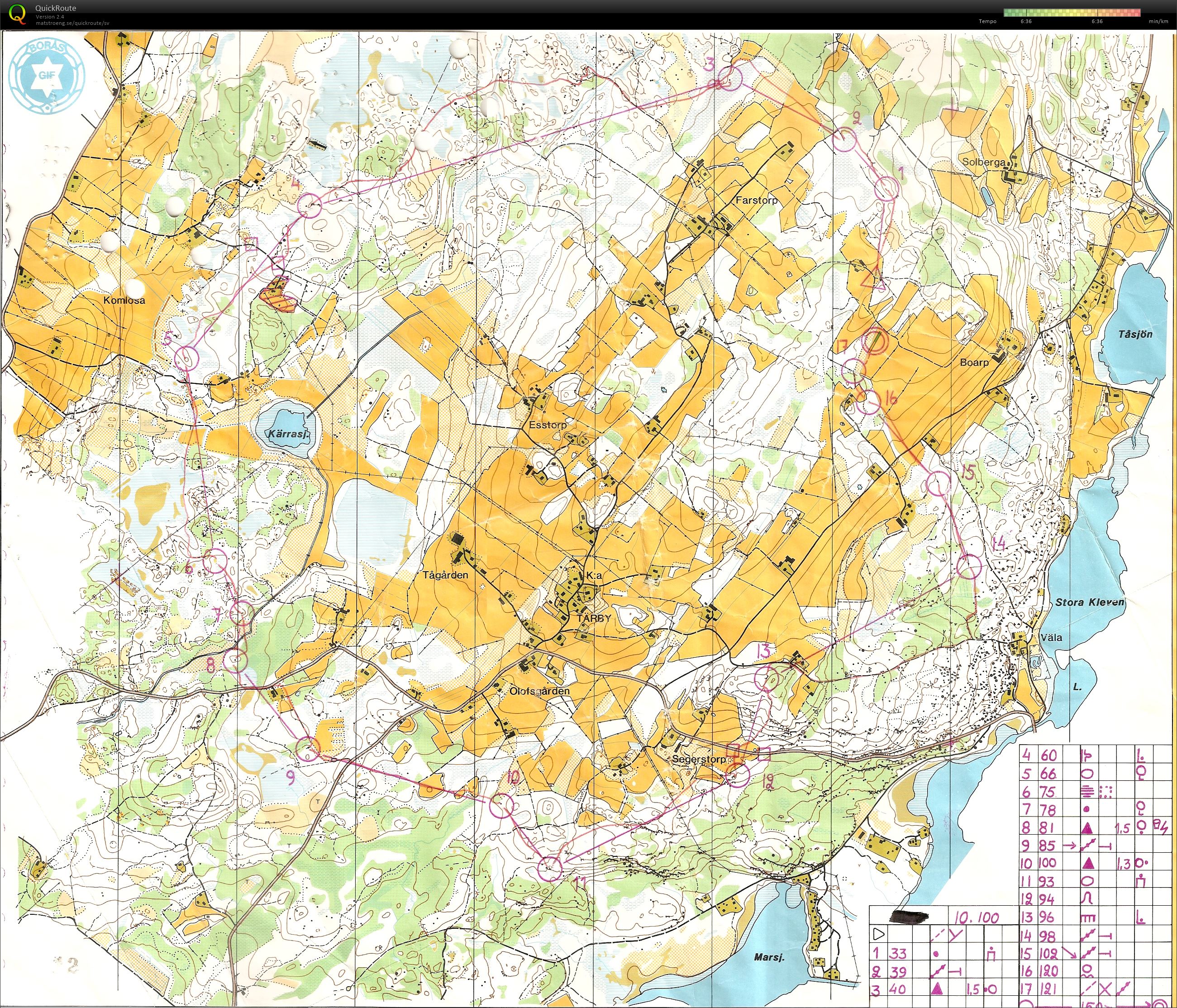Click the 'Tågården' place name
Screen dimensions: 1177x1008
445,575
